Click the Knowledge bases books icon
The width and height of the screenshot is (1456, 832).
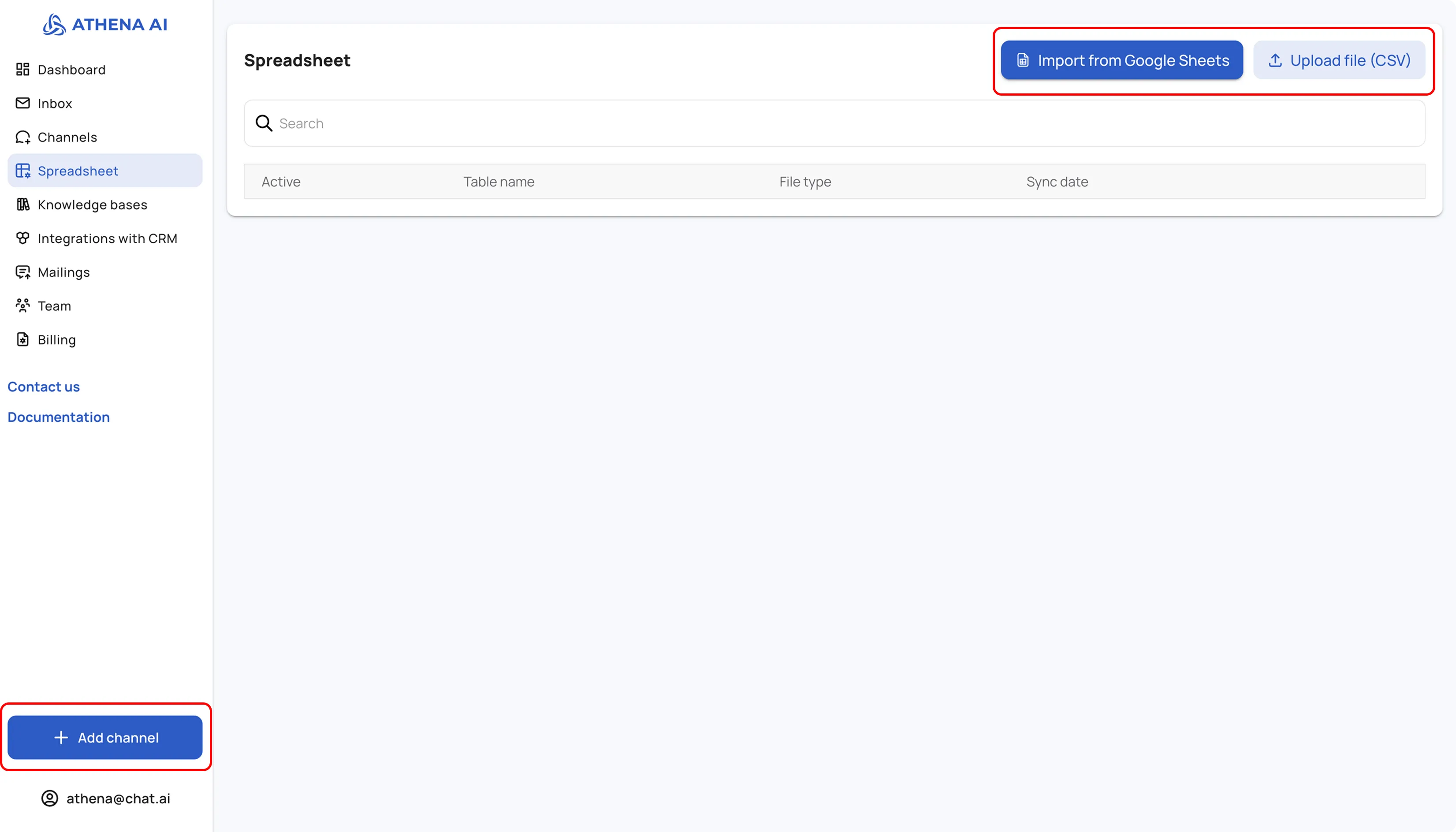click(23, 204)
